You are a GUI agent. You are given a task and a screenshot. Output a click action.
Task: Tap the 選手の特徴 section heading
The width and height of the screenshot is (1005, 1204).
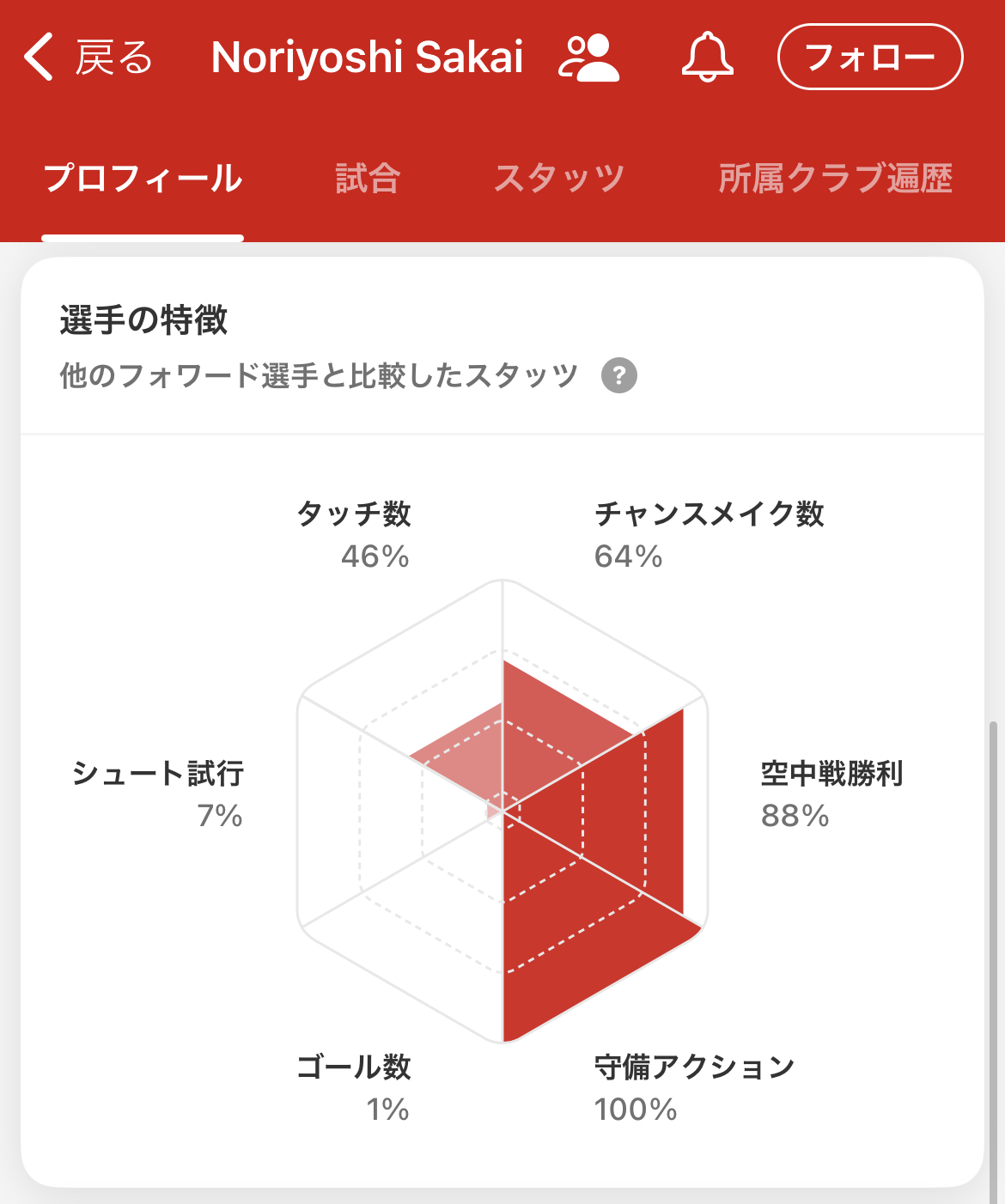coord(143,320)
